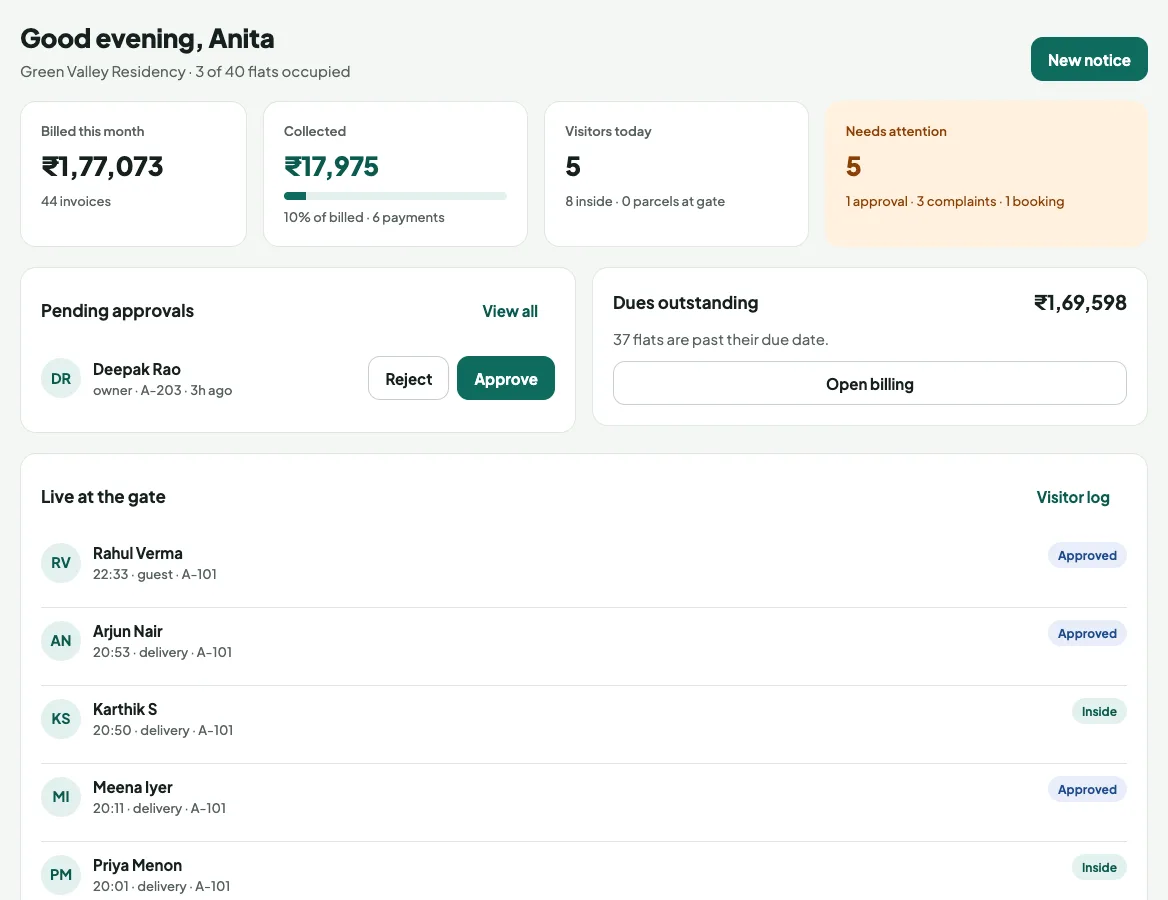Image resolution: width=1168 pixels, height=900 pixels.
Task: Approve Deepak Rao's pending request
Action: point(506,378)
